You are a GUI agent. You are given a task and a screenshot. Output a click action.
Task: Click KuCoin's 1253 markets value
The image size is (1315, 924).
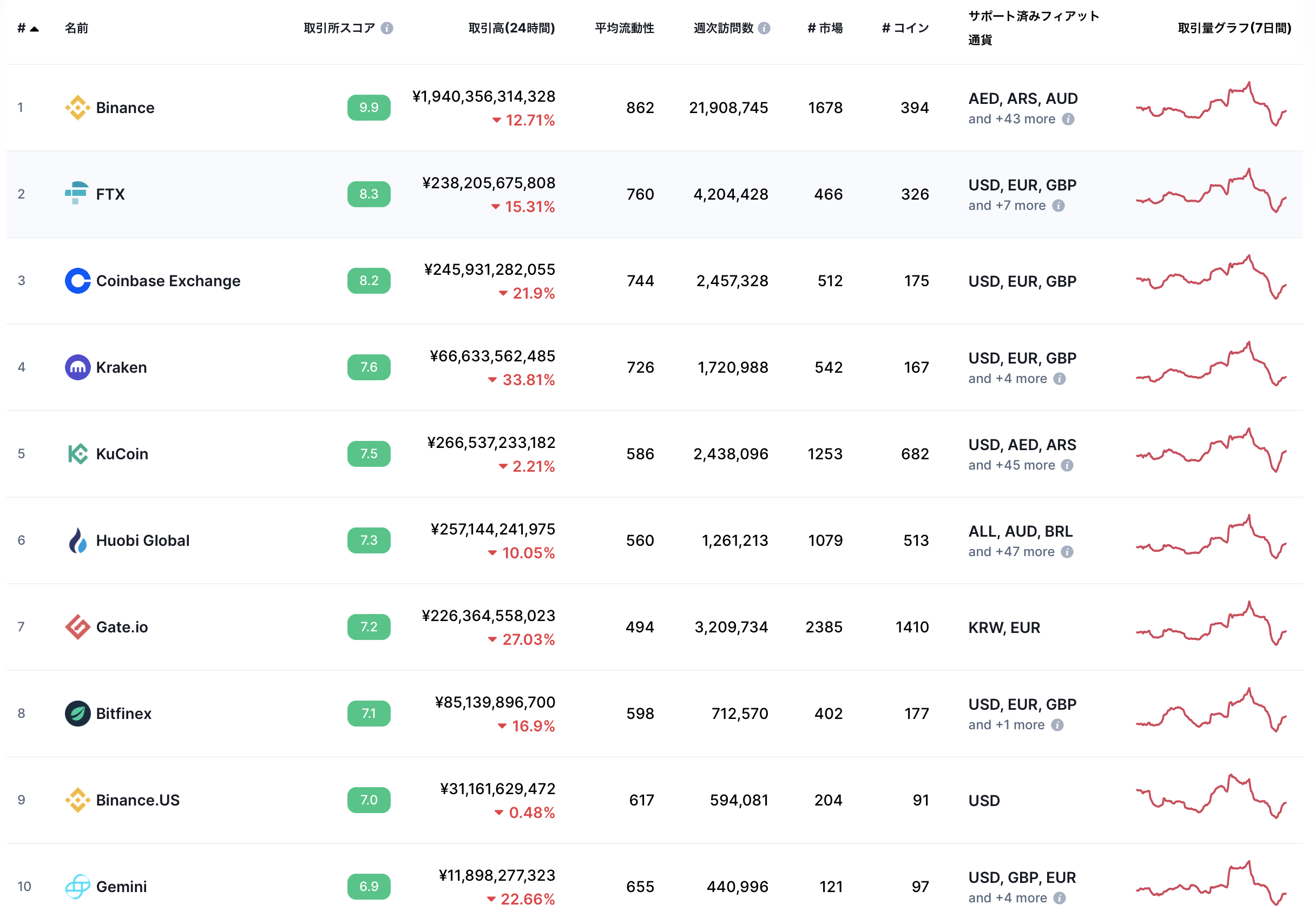click(x=825, y=454)
